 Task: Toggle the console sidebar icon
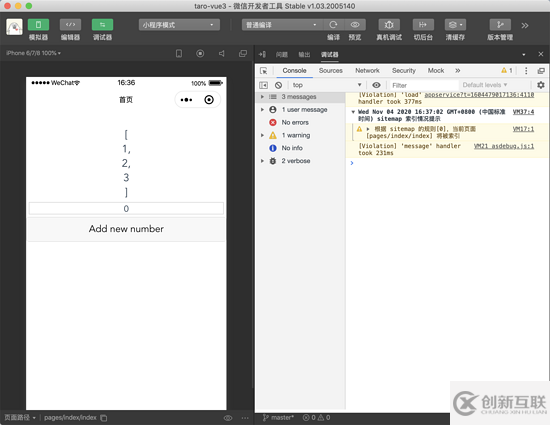(263, 85)
